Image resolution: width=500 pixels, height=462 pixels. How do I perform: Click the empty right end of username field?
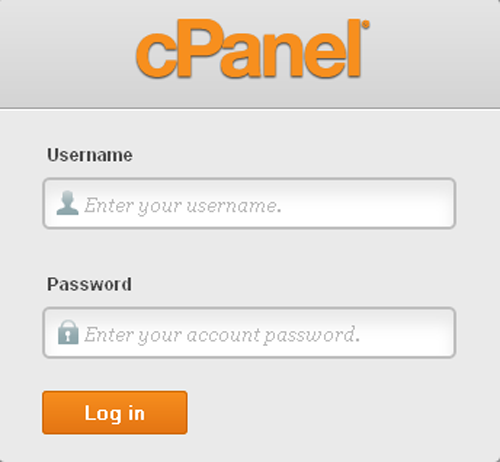coord(400,203)
